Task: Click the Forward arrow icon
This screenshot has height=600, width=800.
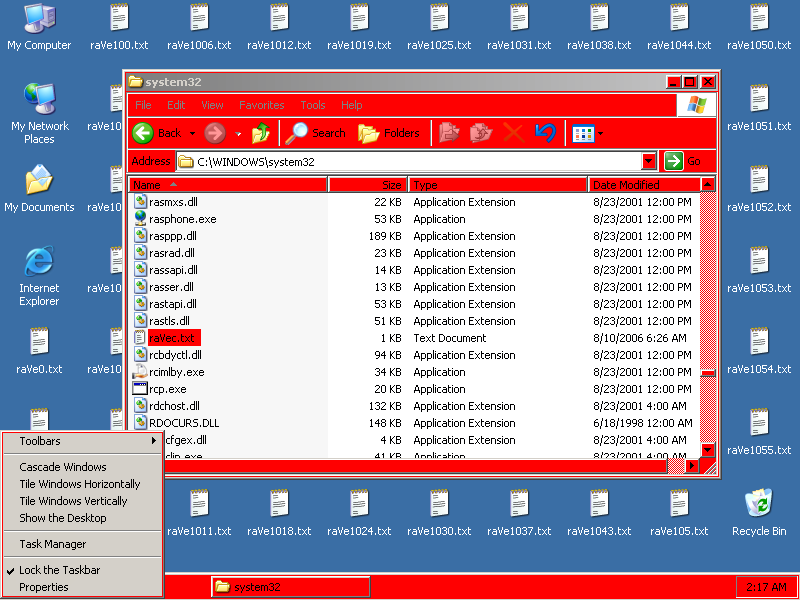Action: (x=215, y=133)
